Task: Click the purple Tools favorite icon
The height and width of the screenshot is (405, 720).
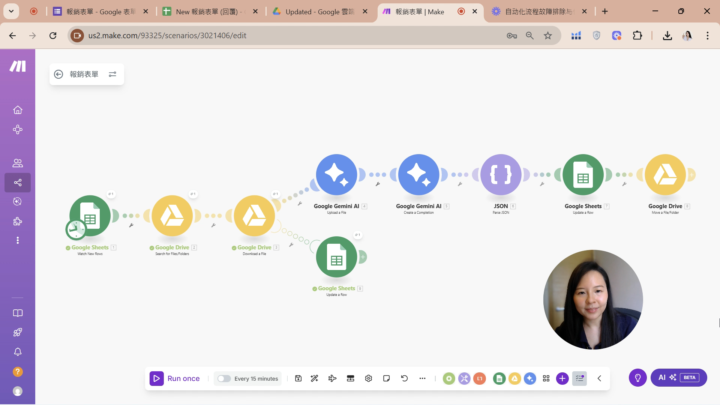Action: (x=464, y=378)
